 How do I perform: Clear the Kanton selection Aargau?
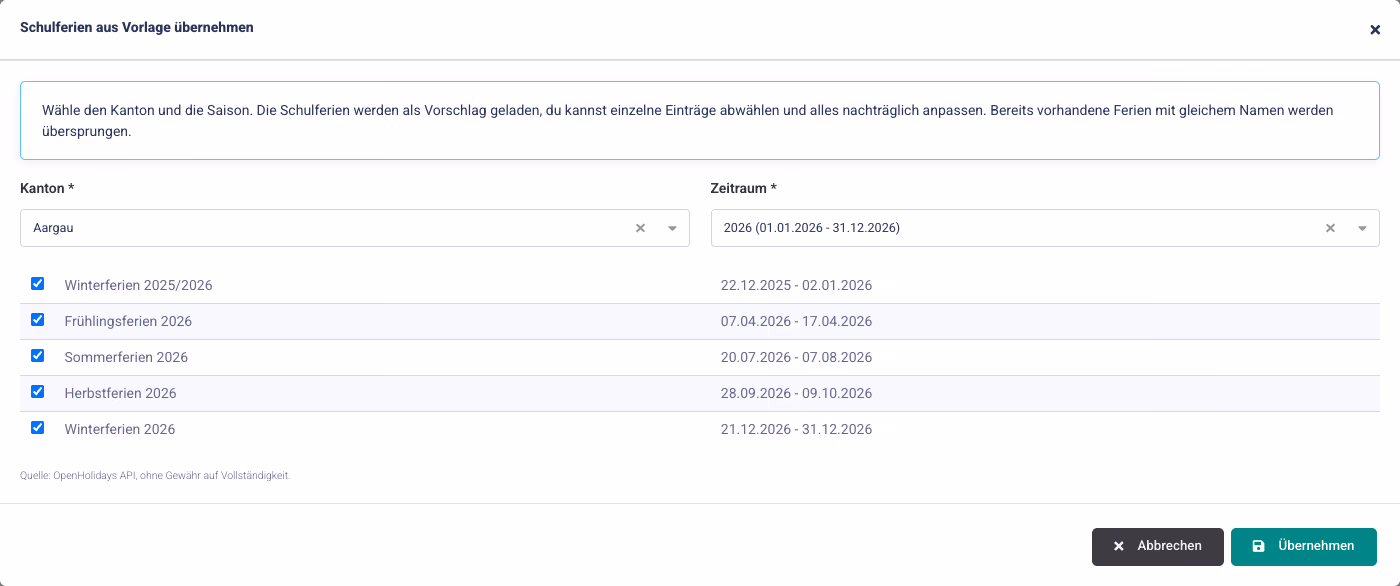[641, 228]
